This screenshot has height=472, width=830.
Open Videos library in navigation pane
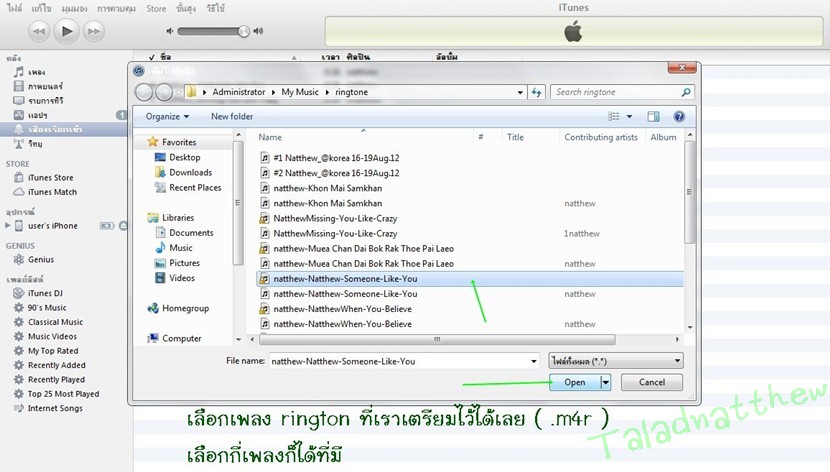pos(175,278)
